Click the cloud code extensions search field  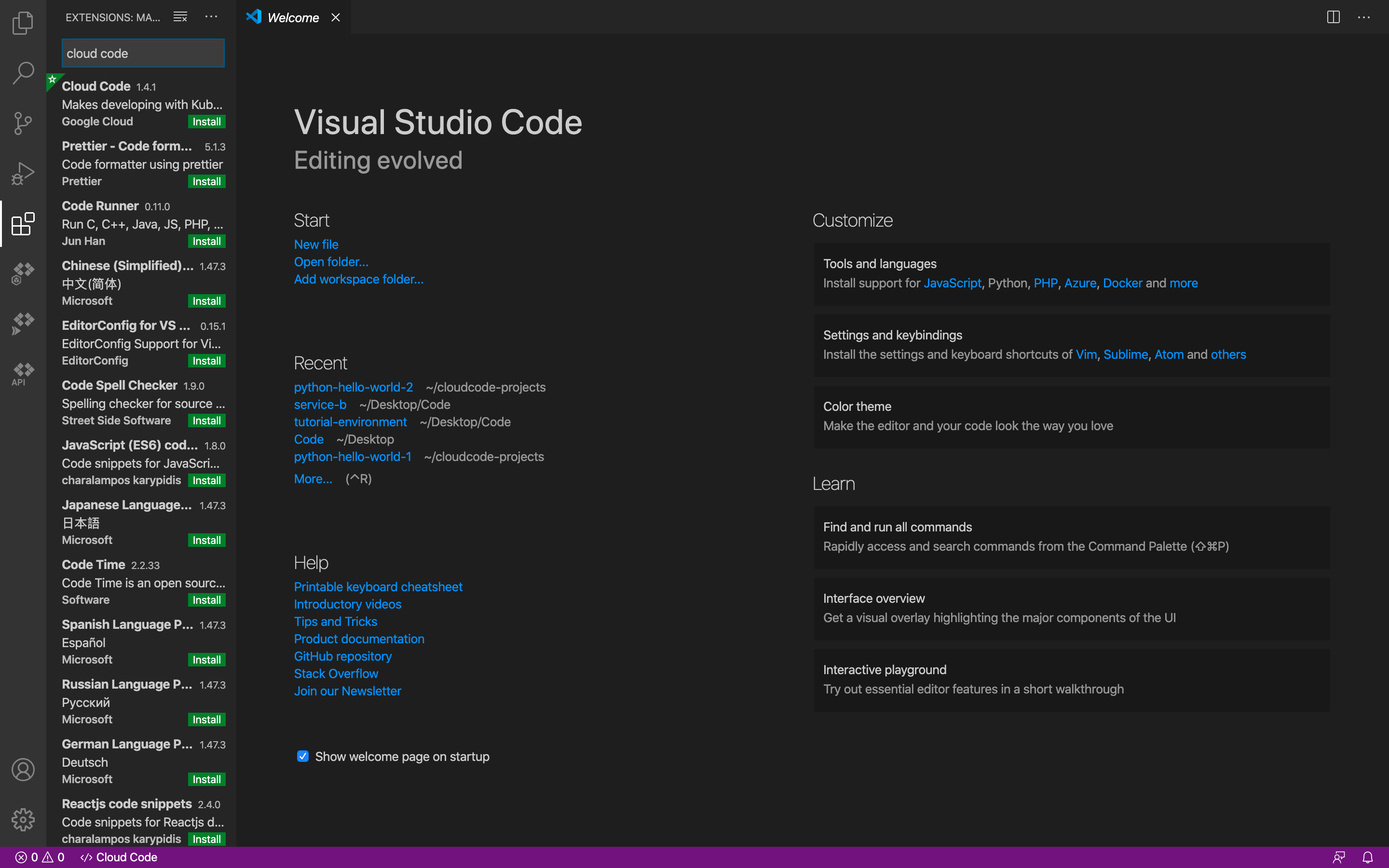pyautogui.click(x=143, y=54)
